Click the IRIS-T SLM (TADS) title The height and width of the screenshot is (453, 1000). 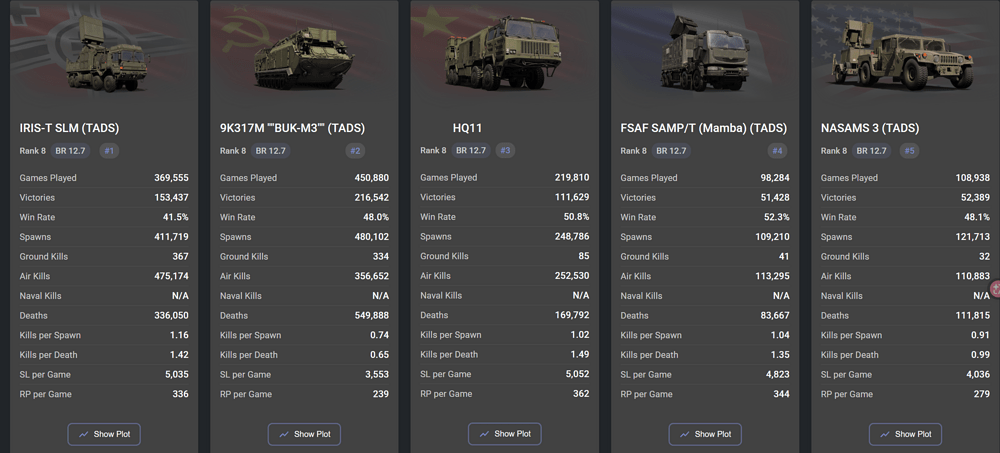coord(69,128)
